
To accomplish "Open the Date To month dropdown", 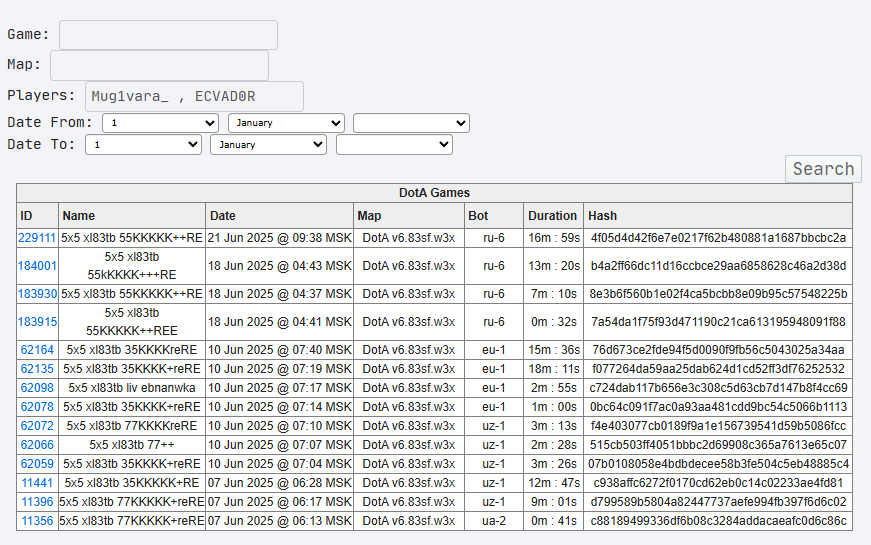I will (268, 144).
